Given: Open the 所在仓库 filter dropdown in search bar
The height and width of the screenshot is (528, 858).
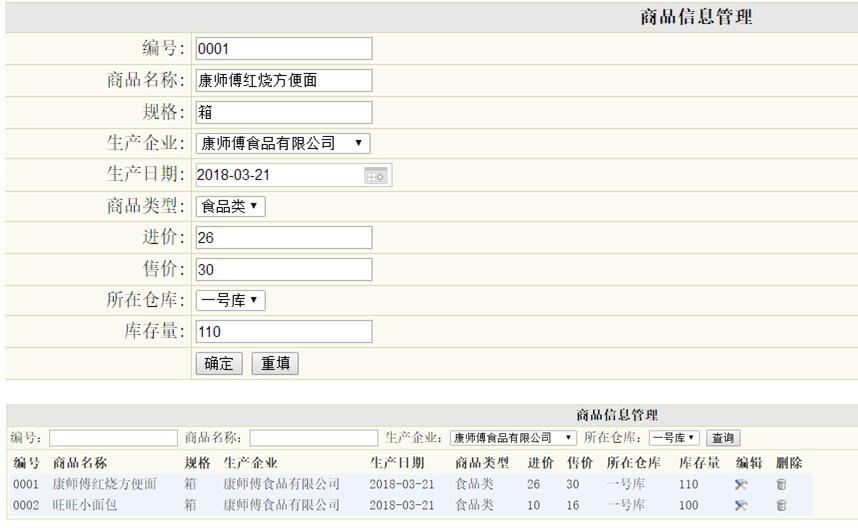Looking at the screenshot, I should click(674, 438).
